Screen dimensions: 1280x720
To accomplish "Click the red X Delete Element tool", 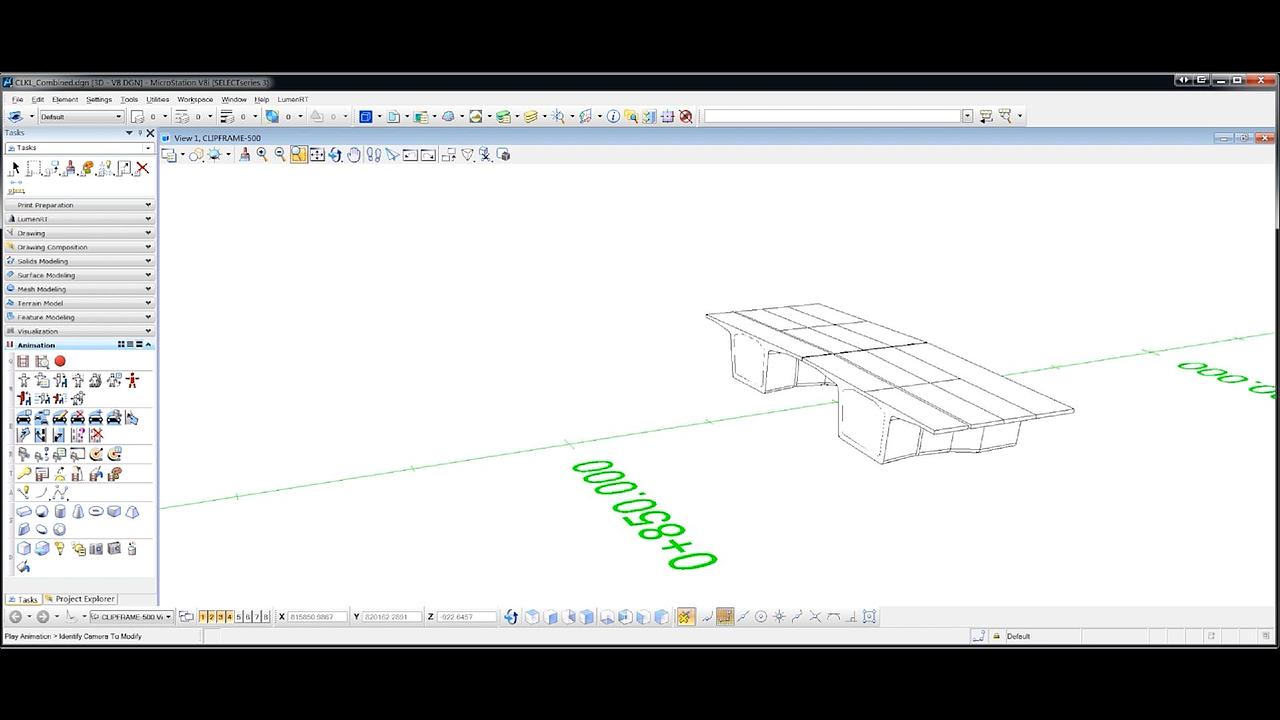I will [x=142, y=168].
